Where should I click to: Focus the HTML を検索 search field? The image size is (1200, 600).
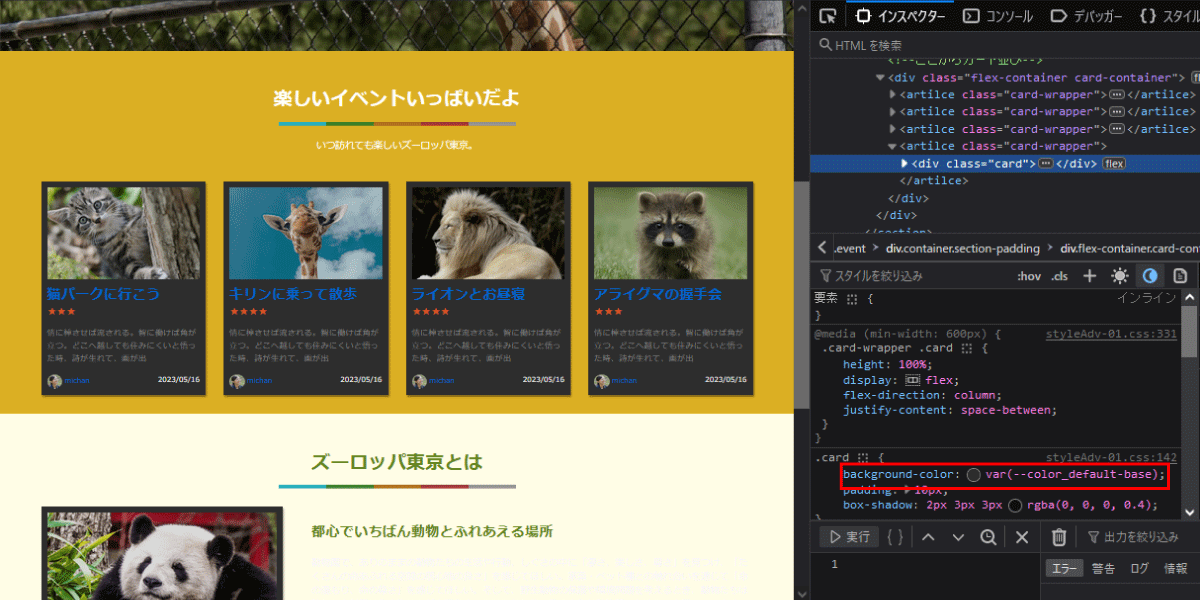click(1005, 45)
